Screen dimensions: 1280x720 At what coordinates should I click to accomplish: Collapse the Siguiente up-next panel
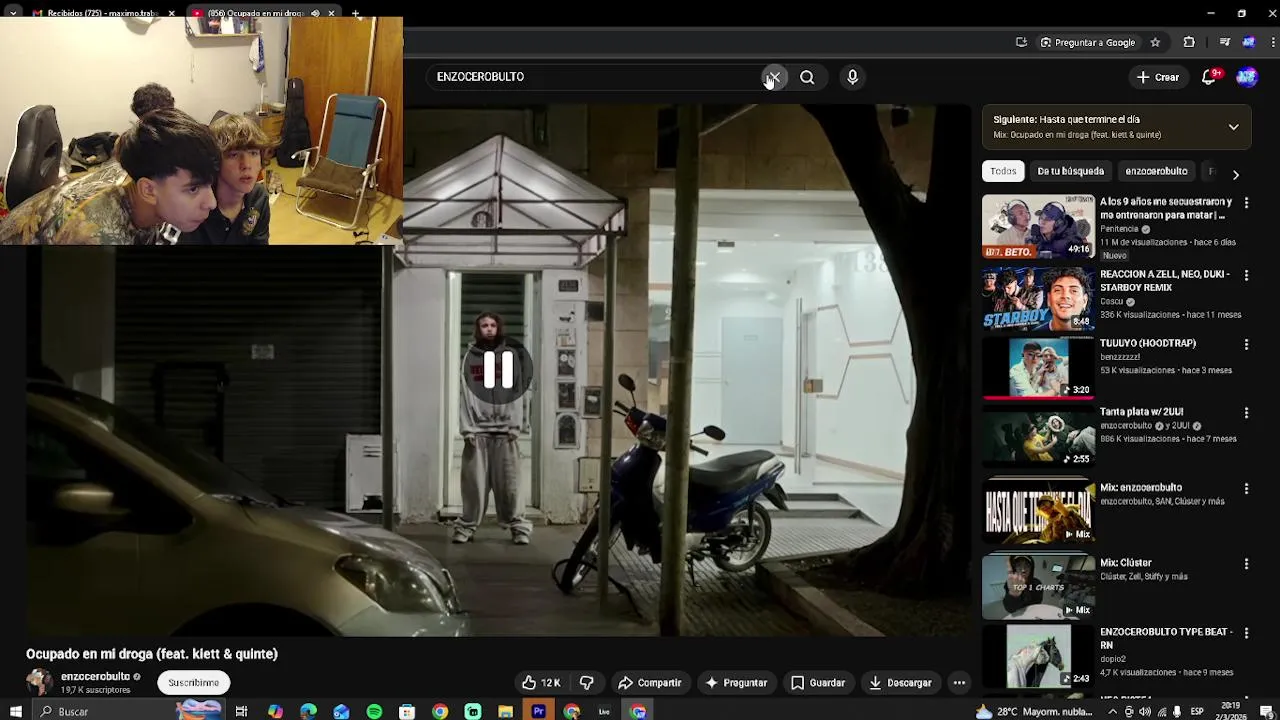pos(1233,127)
